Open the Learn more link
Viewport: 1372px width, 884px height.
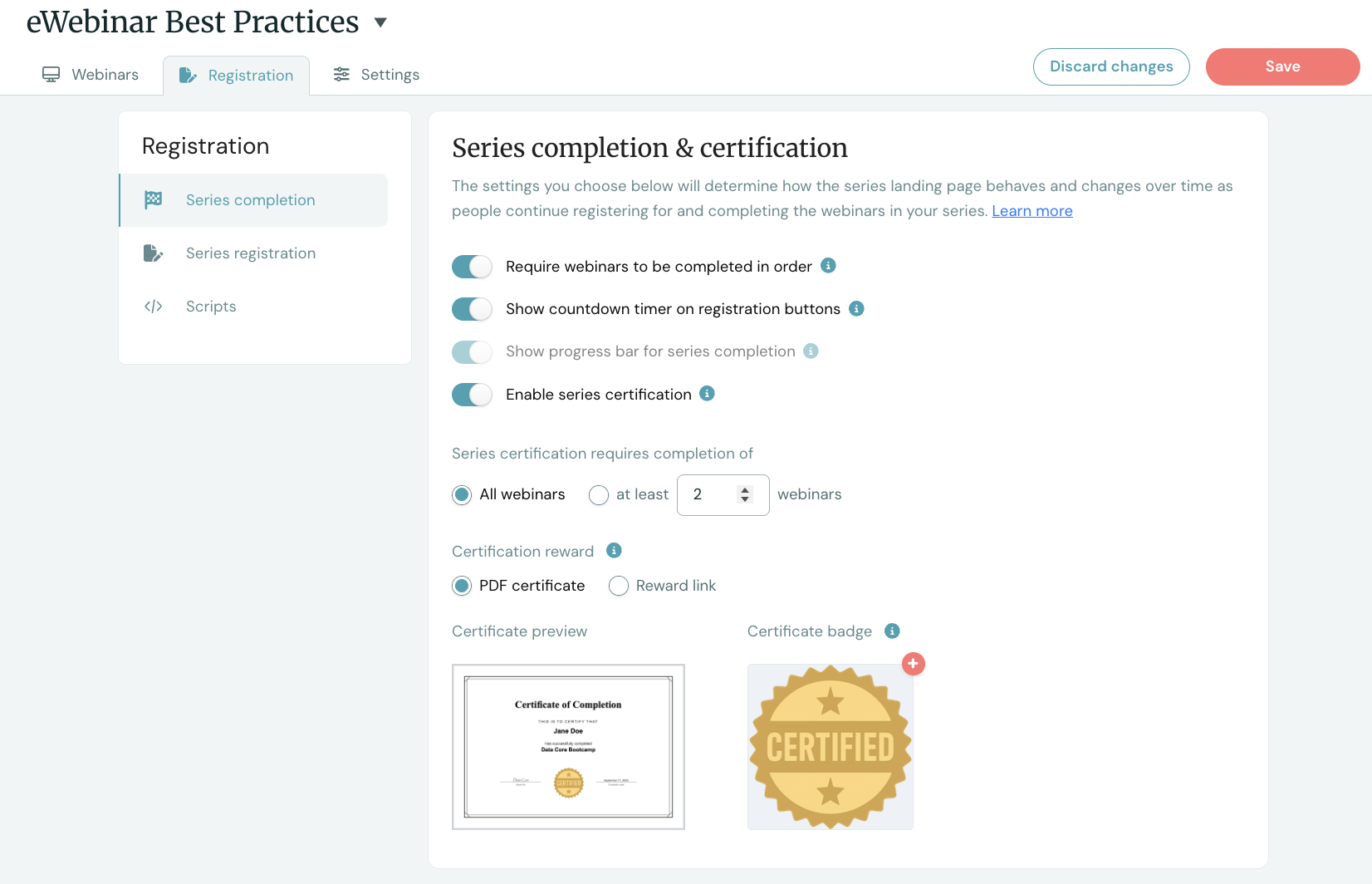point(1031,210)
